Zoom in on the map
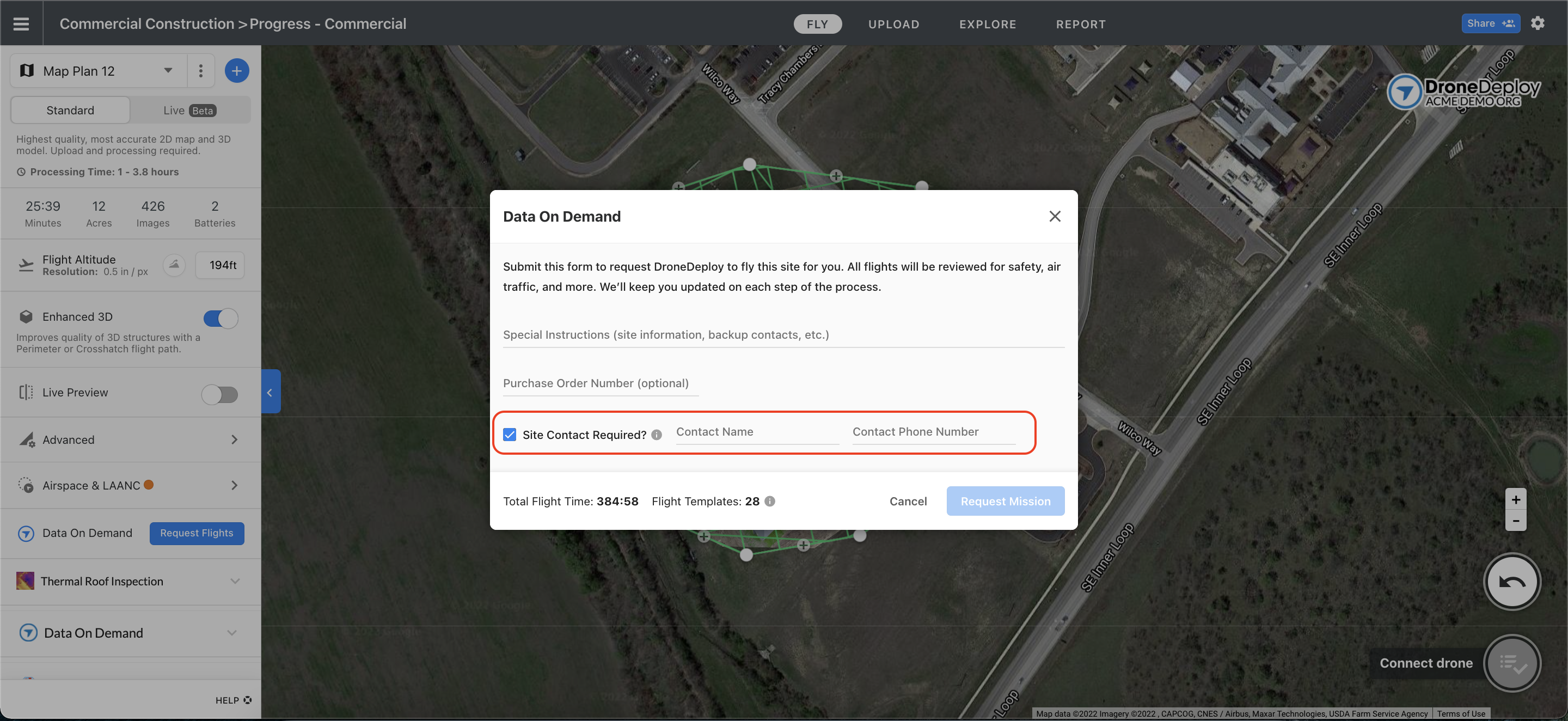Viewport: 1568px width, 721px height. tap(1516, 500)
